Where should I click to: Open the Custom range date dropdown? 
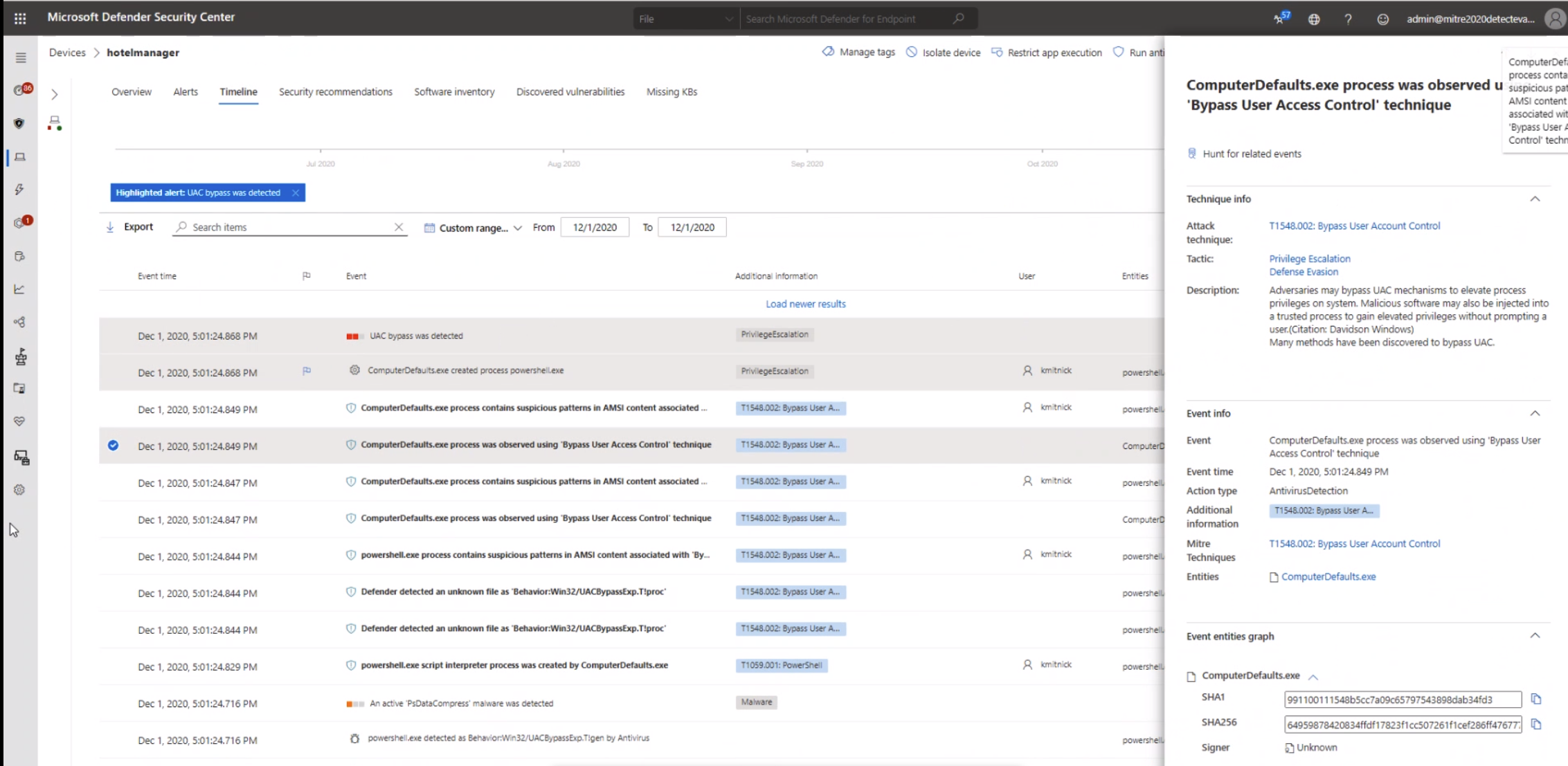(x=473, y=228)
